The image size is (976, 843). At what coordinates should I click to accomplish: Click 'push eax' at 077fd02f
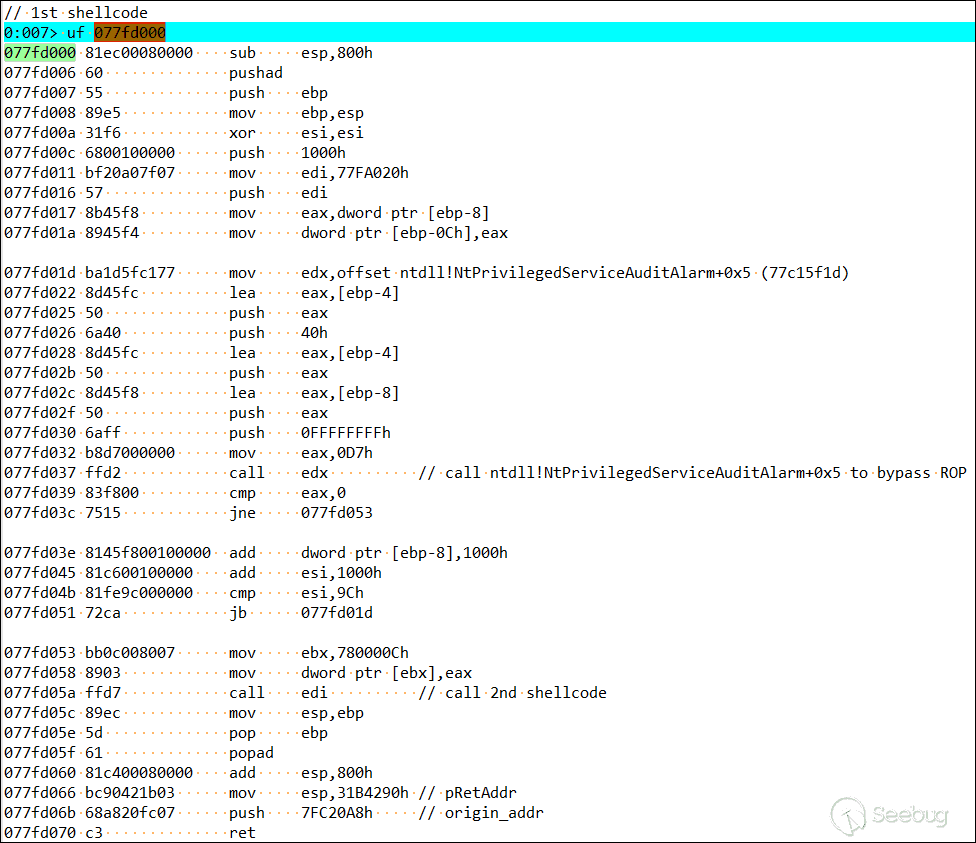(x=278, y=413)
